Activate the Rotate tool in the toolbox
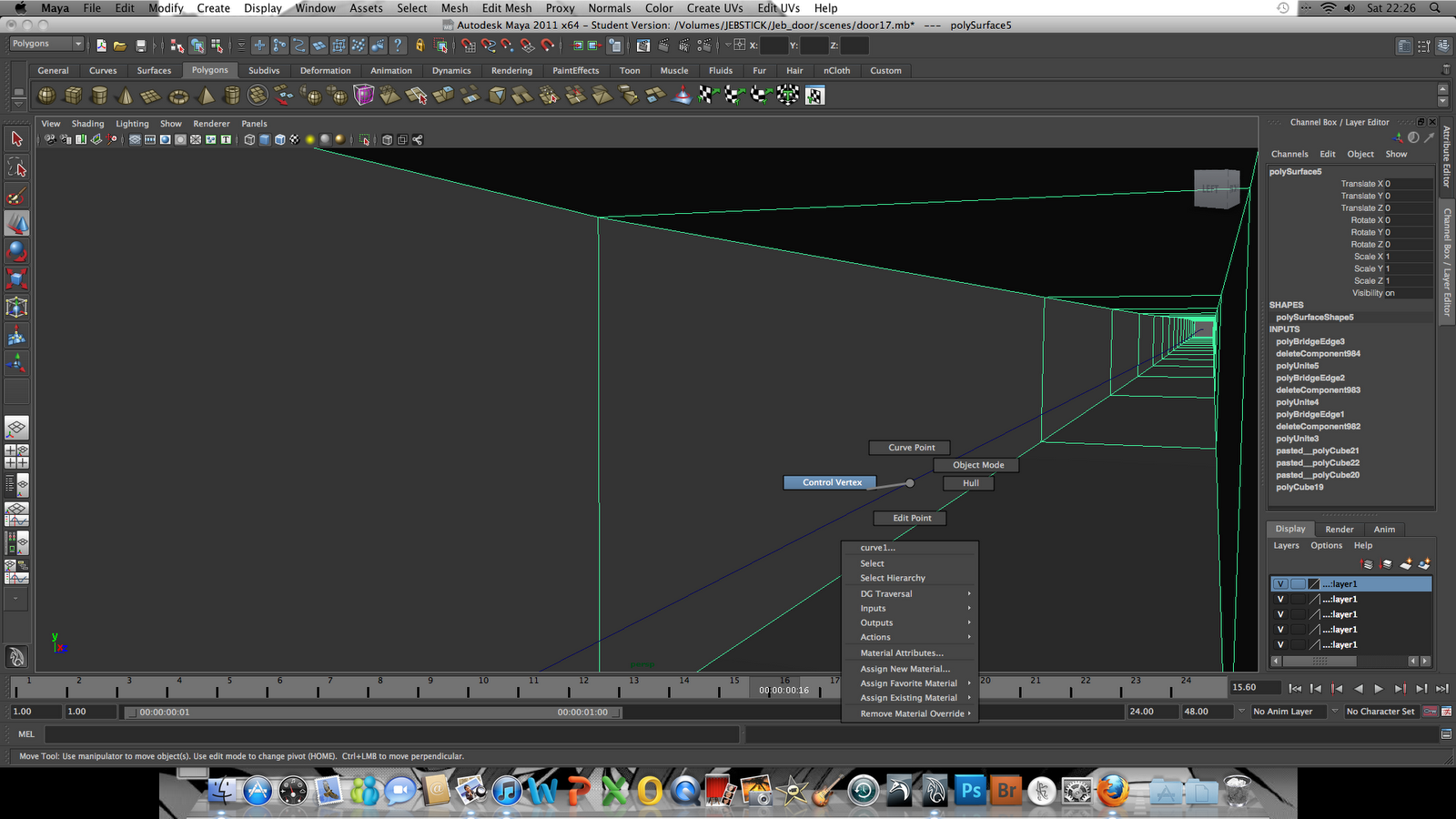This screenshot has width=1456, height=819. pyautogui.click(x=16, y=251)
